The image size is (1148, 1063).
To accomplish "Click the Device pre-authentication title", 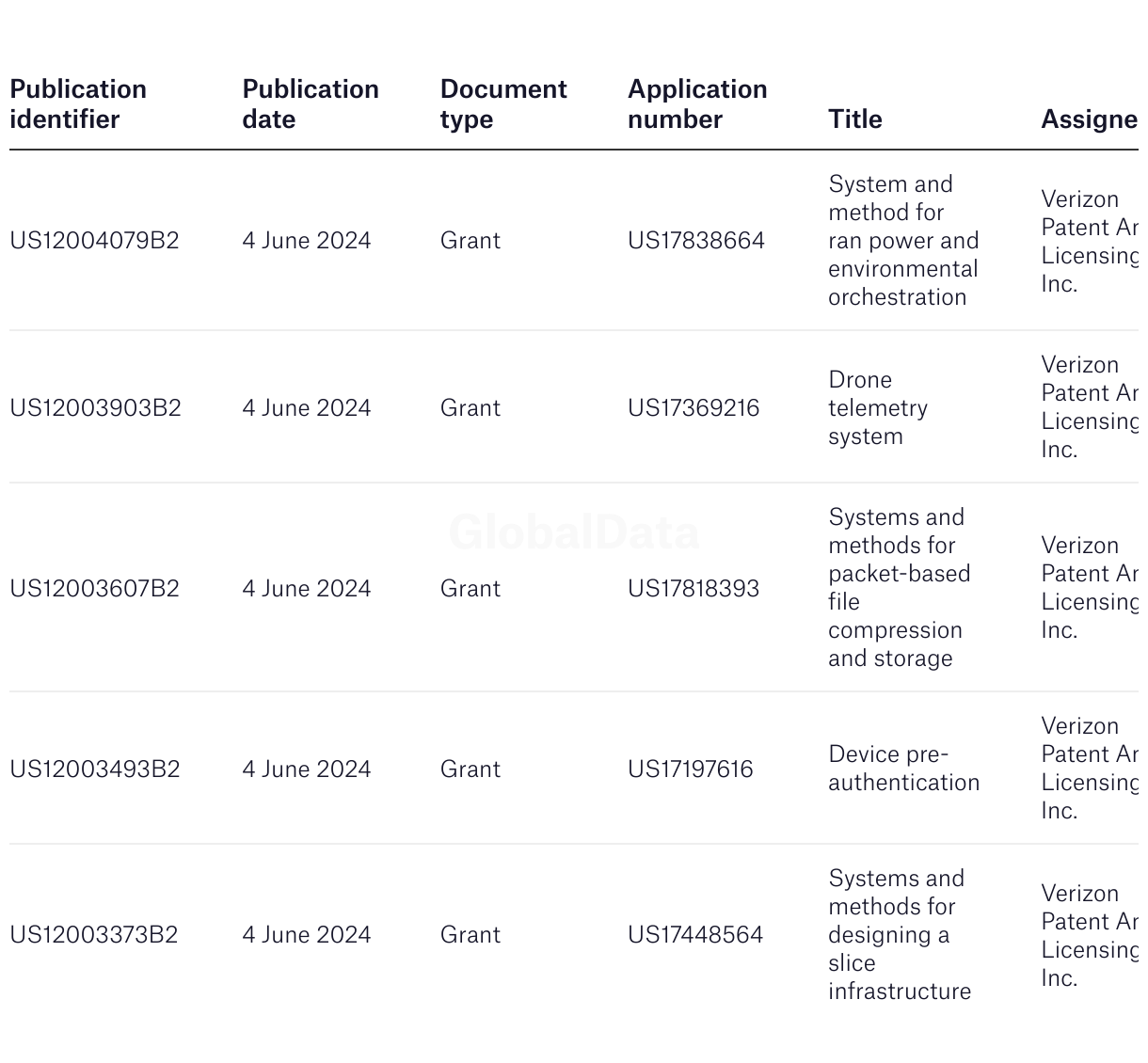I will point(903,769).
